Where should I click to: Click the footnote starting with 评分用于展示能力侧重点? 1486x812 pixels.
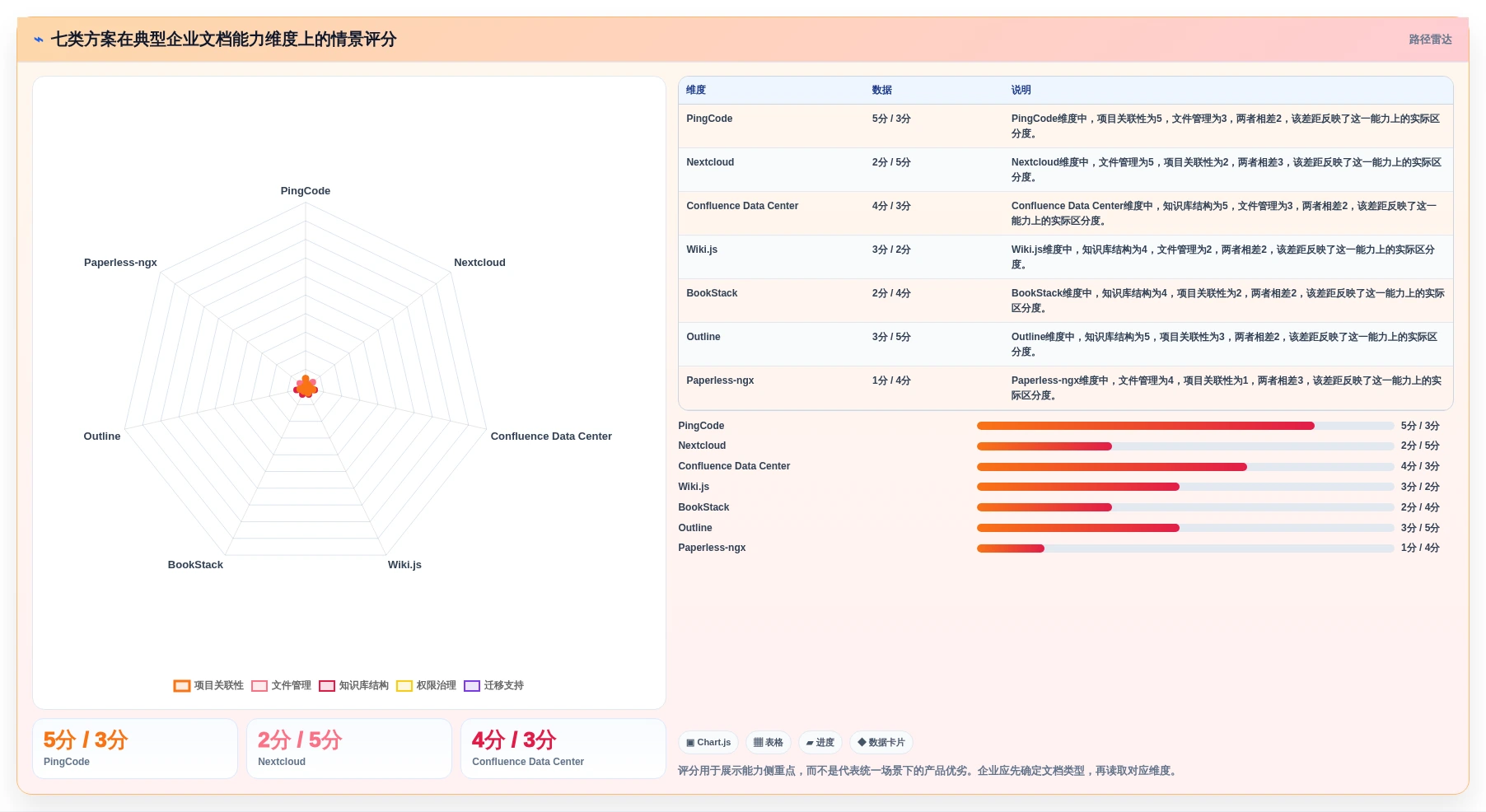coord(928,771)
